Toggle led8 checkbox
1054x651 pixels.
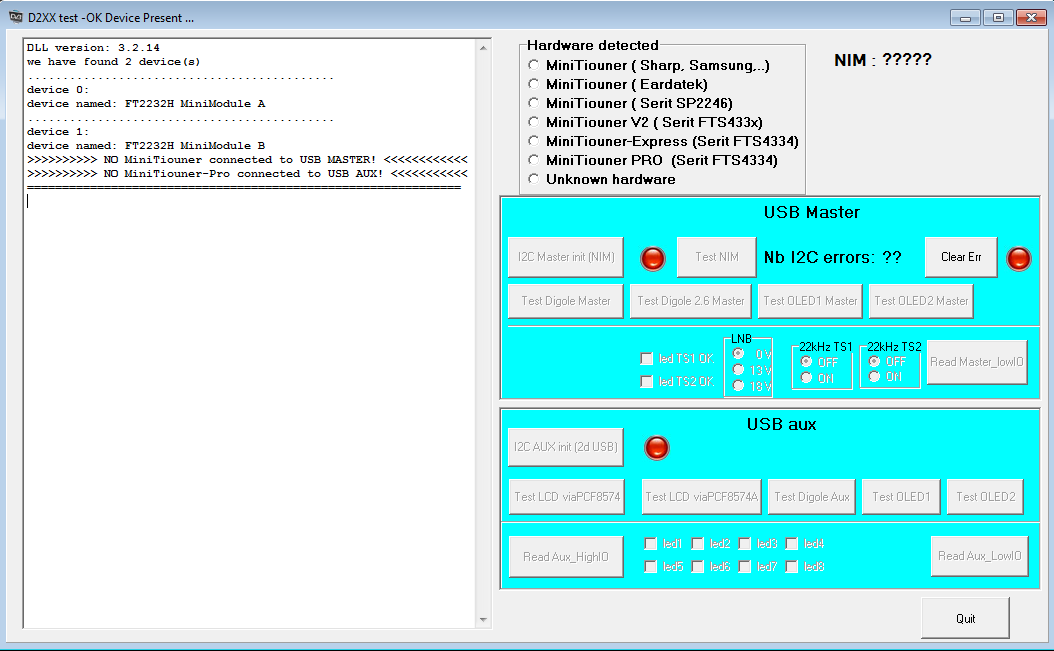[792, 567]
